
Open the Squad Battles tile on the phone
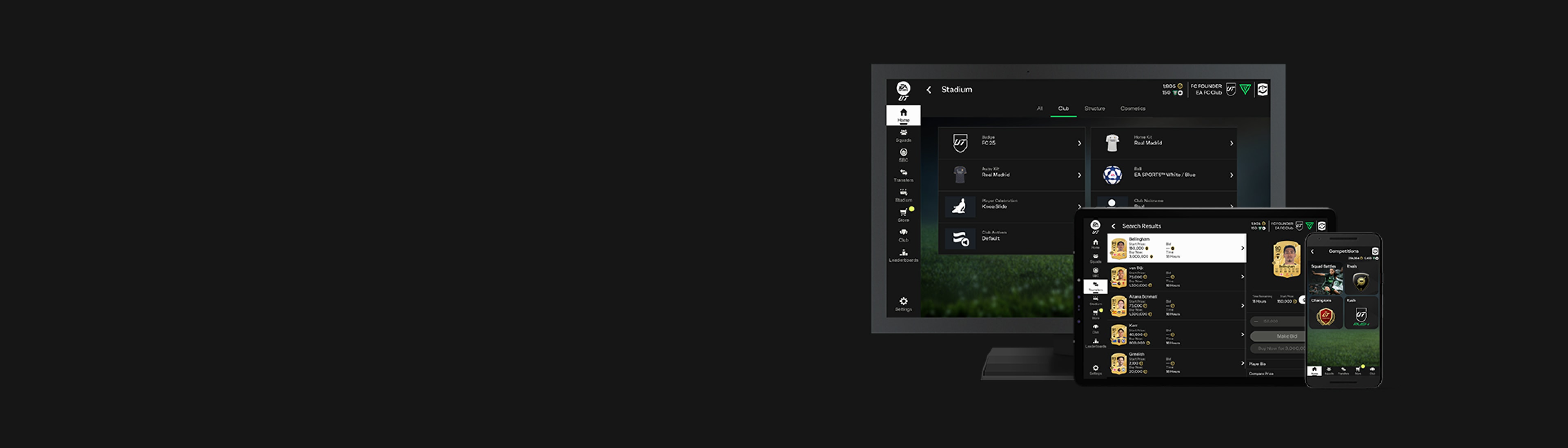[1326, 279]
